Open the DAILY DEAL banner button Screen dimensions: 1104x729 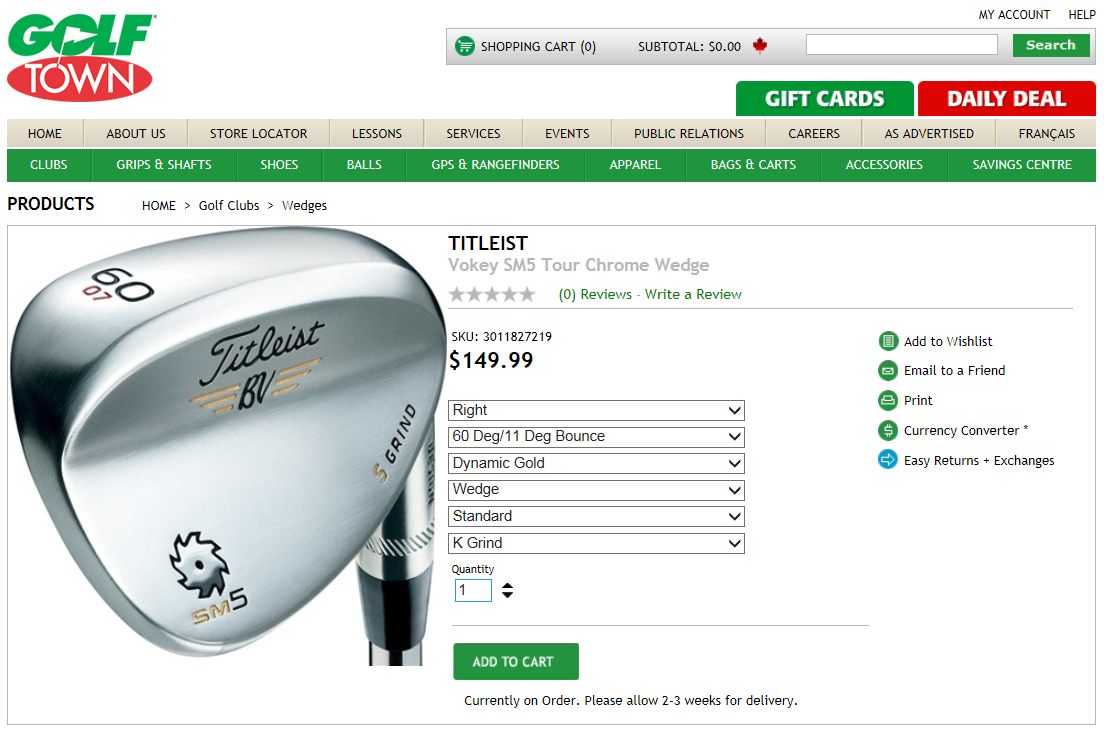(1006, 99)
